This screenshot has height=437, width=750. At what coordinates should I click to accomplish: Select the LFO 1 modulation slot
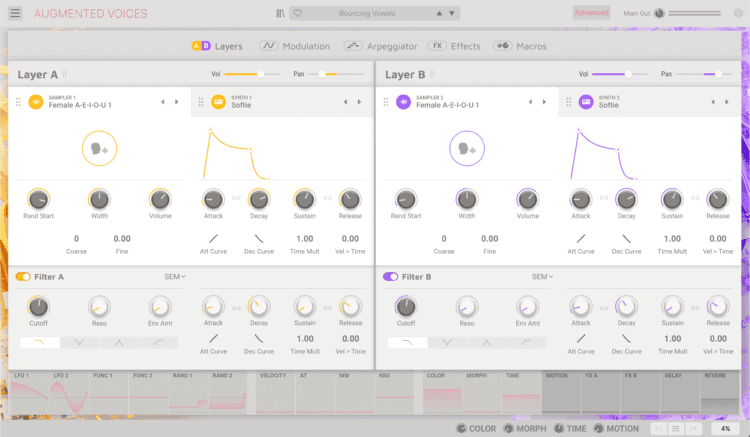30,392
